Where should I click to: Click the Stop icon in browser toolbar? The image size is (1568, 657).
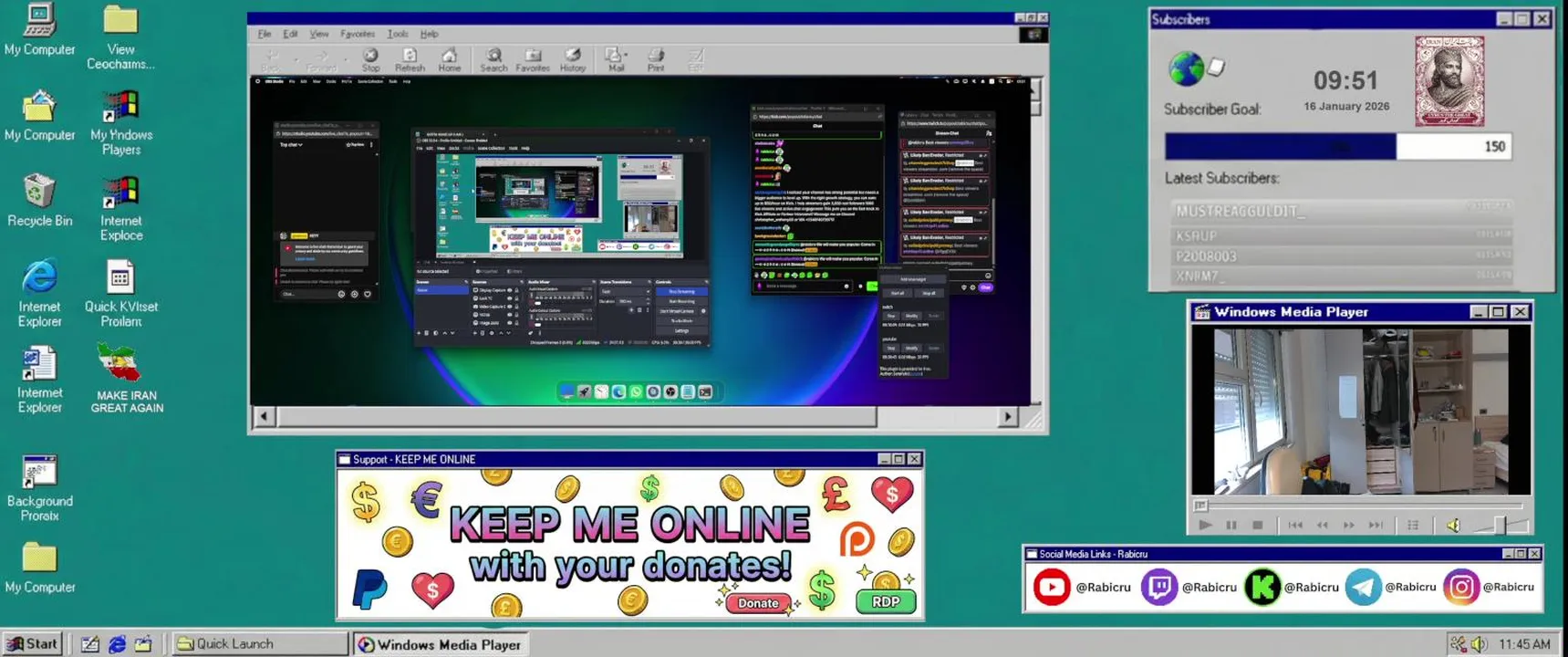(370, 60)
